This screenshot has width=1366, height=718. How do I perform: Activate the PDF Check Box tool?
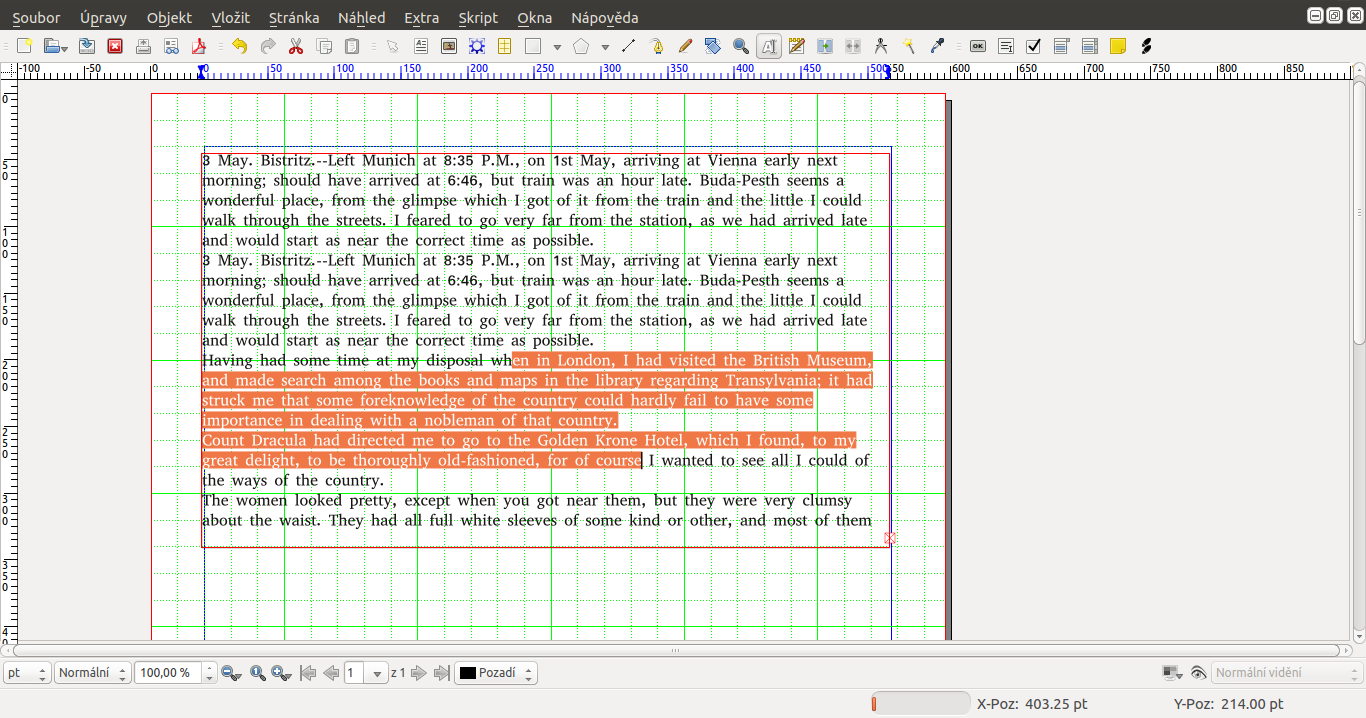[1033, 46]
